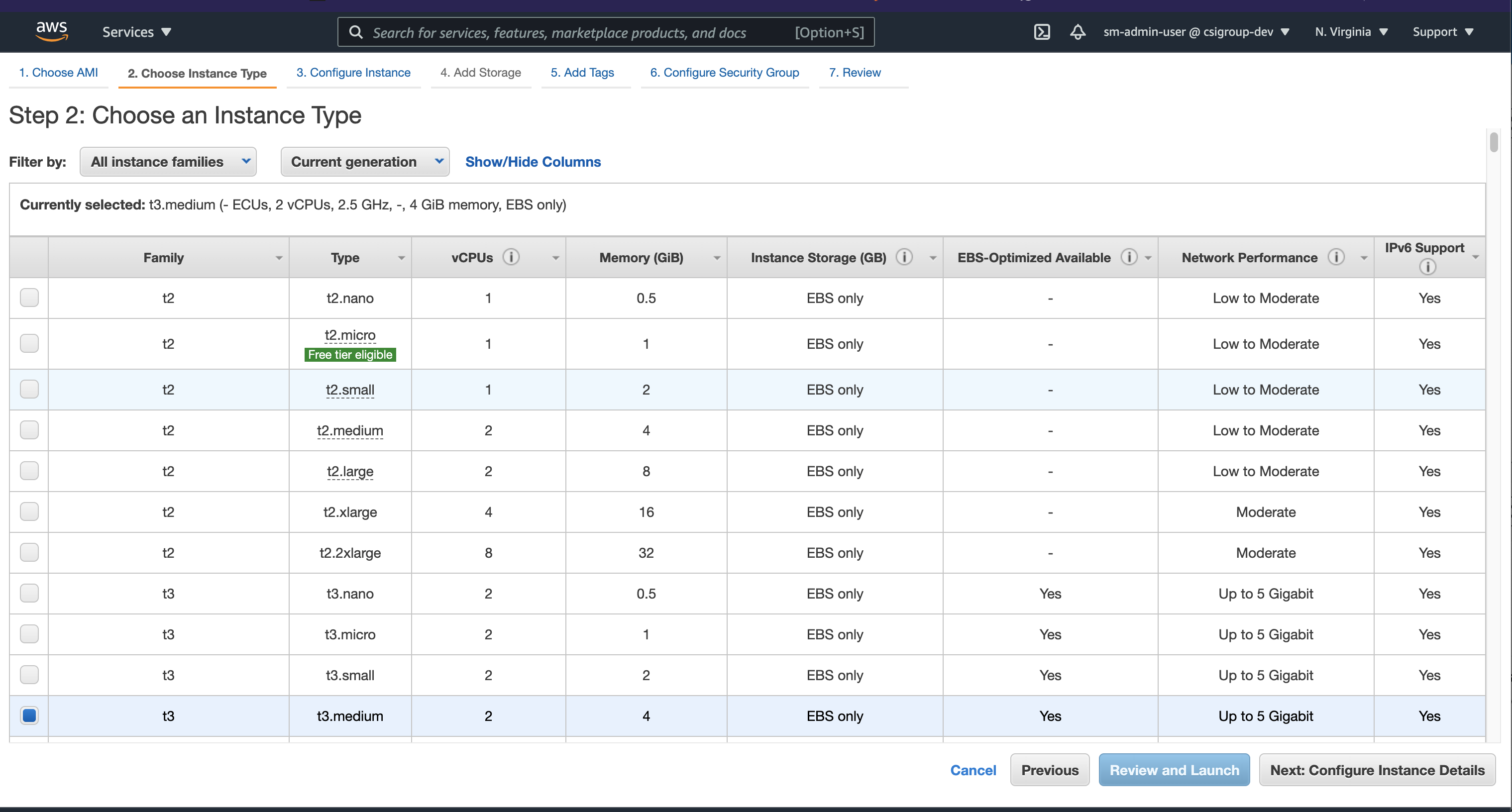Open EBS-Optimized Available column sort arrow
The height and width of the screenshot is (812, 1512).
(1148, 258)
